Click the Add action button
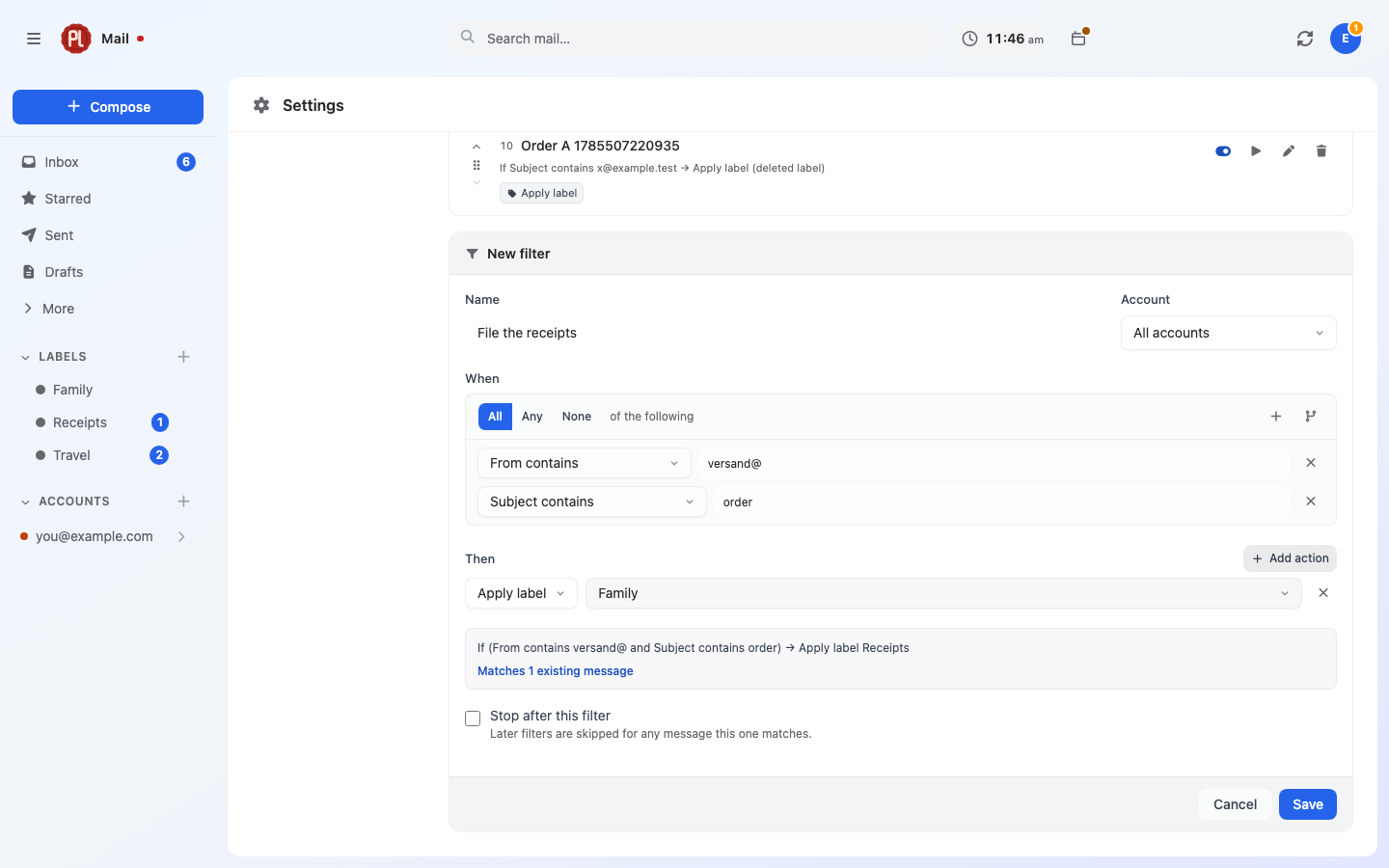 (1290, 558)
